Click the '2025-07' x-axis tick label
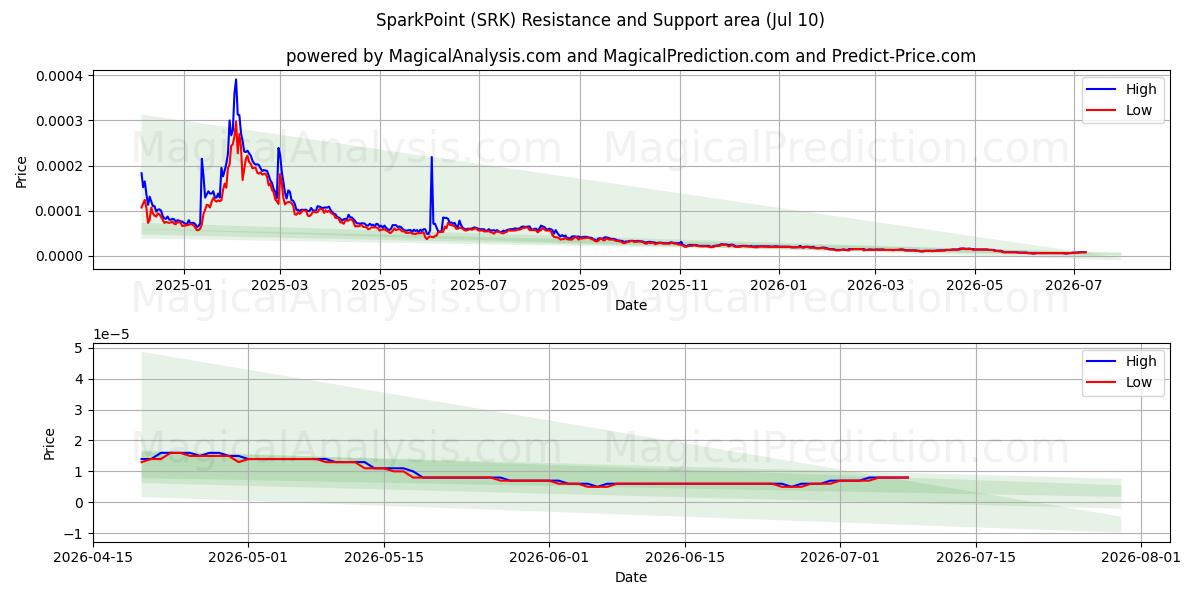Image resolution: width=1200 pixels, height=600 pixels. pyautogui.click(x=479, y=284)
